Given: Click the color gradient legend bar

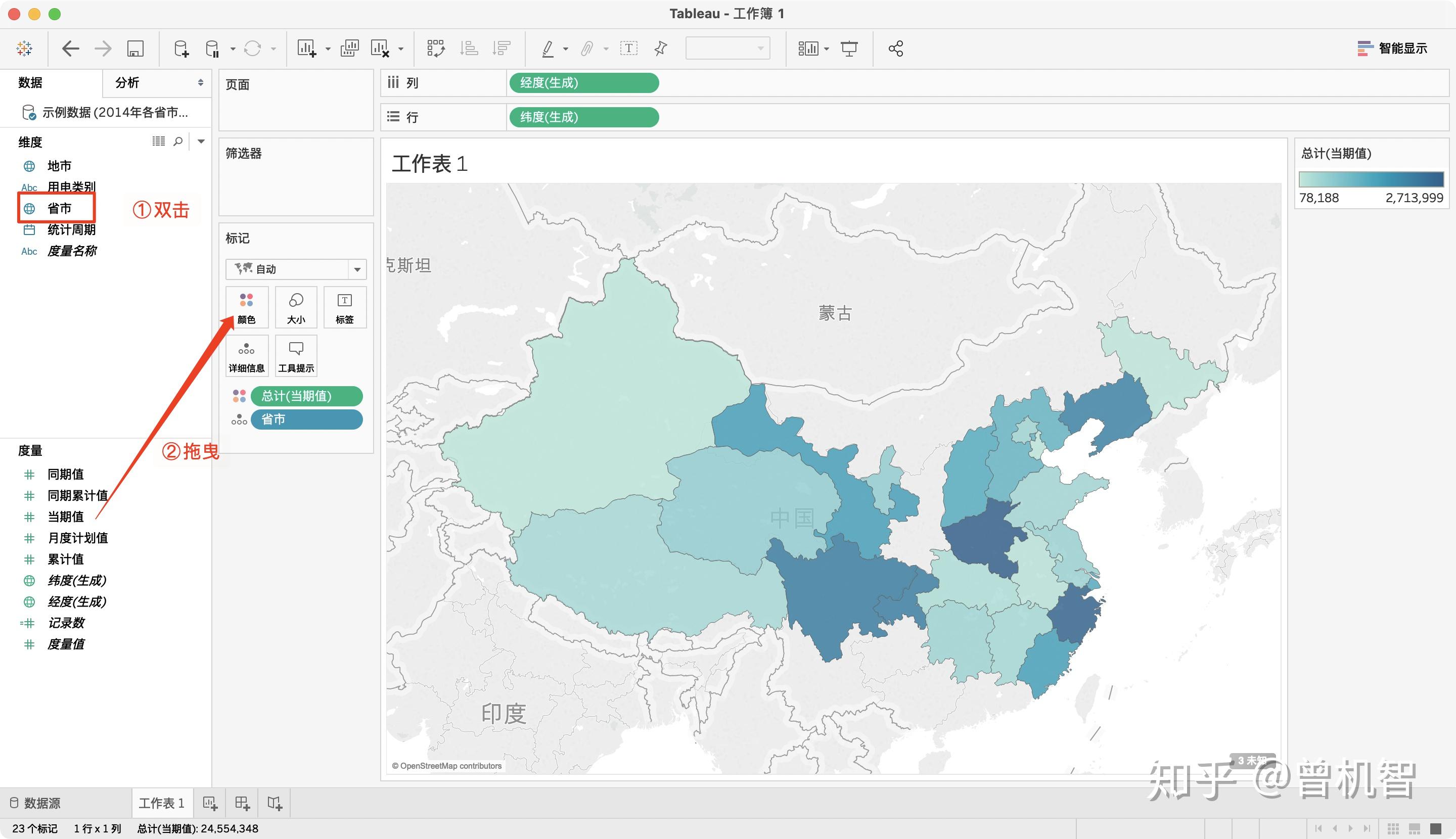Looking at the screenshot, I should (x=1371, y=179).
